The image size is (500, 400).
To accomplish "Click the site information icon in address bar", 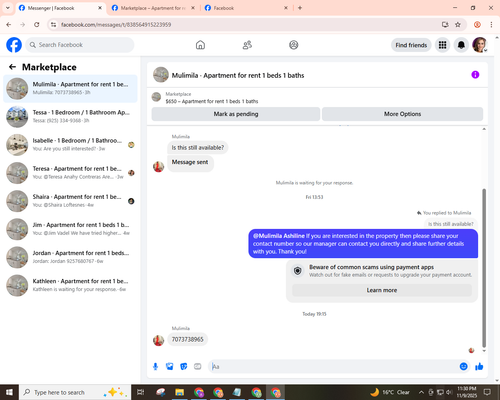I will [x=53, y=24].
